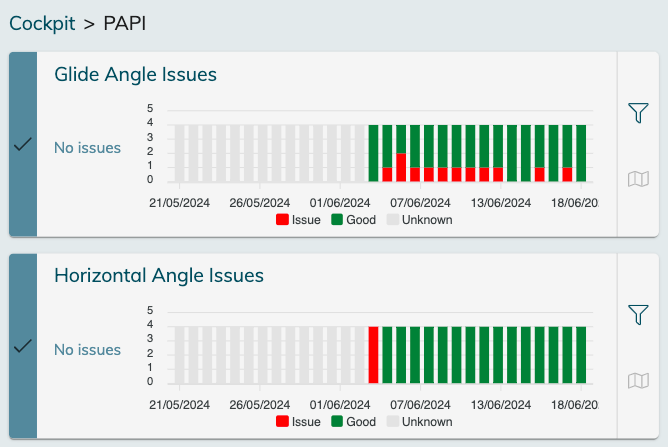Toggle Unknown legend in Horizontal Angle chart
This screenshot has height=447, width=668.
click(x=419, y=422)
